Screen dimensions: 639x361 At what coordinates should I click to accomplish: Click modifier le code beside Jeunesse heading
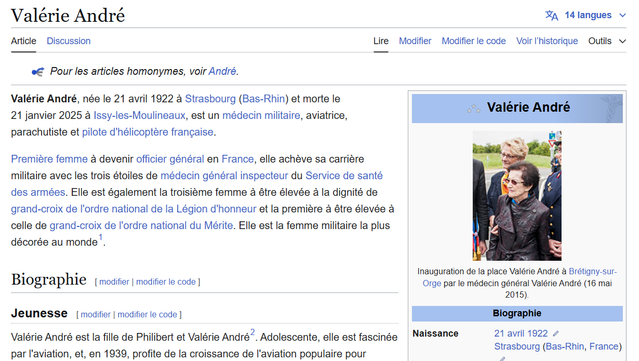pos(147,315)
